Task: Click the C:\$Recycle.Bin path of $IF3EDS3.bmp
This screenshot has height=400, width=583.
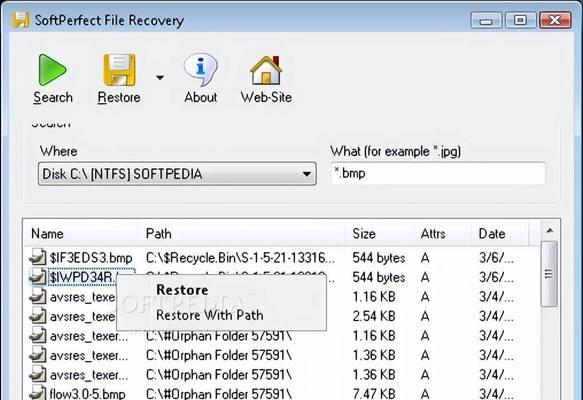Action: pos(240,258)
